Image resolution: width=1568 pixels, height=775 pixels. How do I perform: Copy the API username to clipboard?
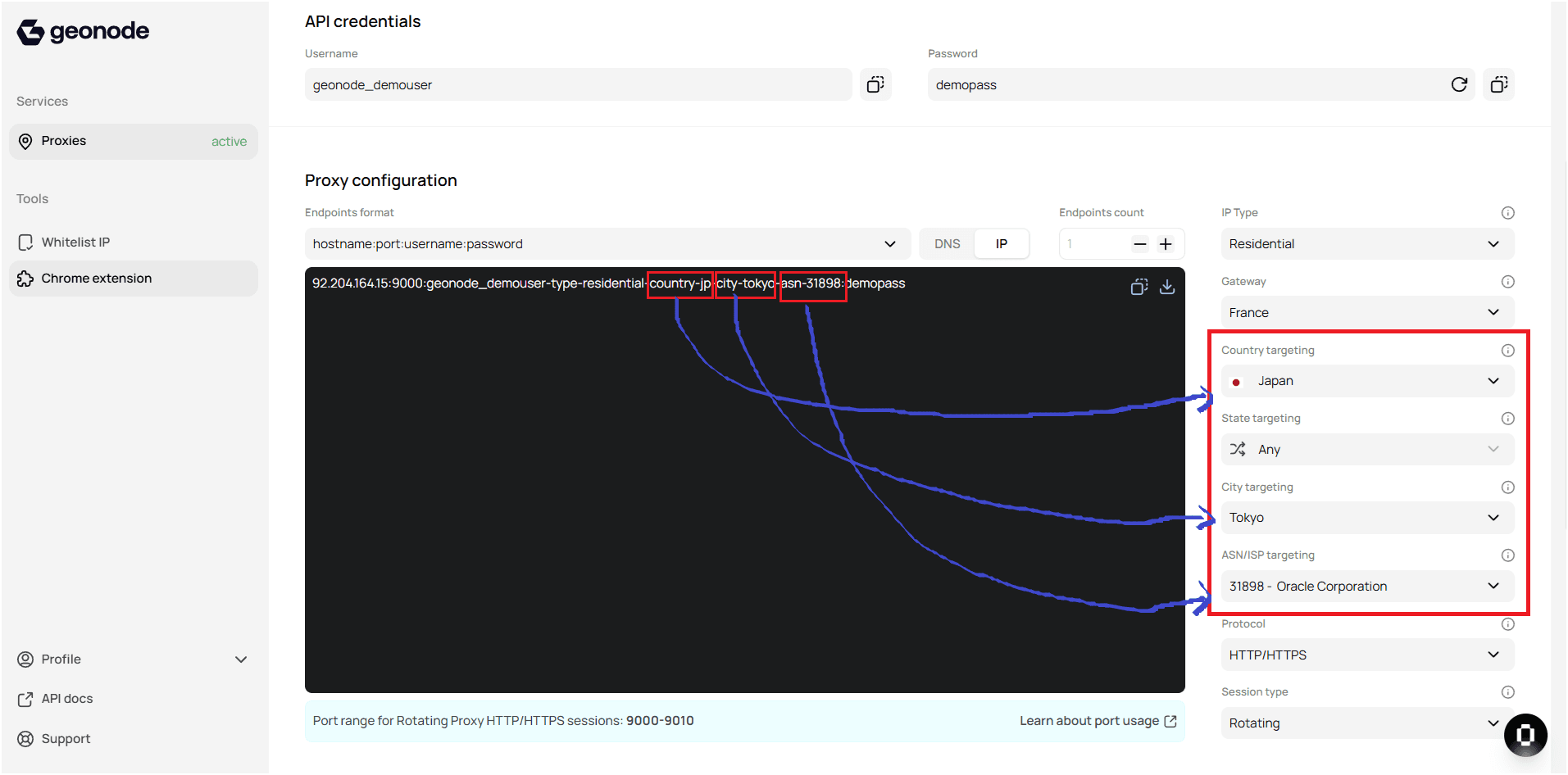point(875,84)
